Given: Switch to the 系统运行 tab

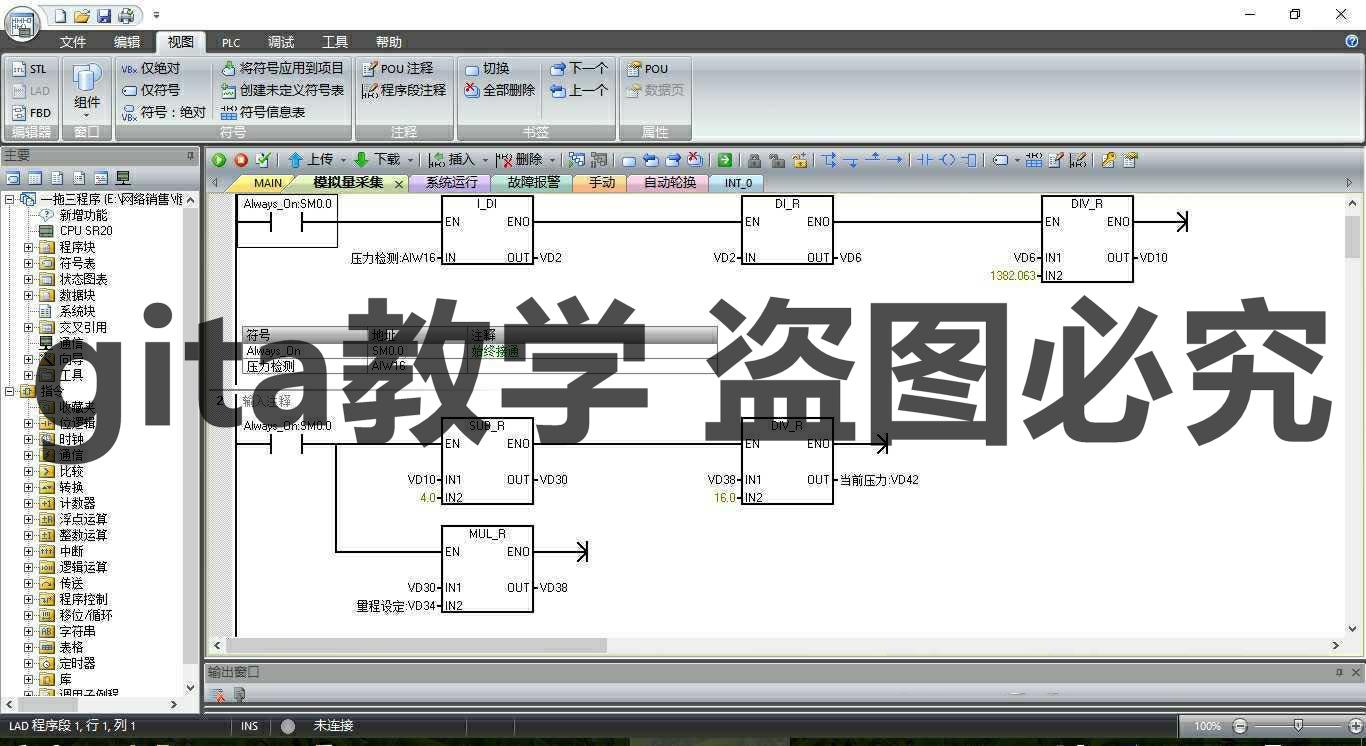Looking at the screenshot, I should click(x=451, y=183).
